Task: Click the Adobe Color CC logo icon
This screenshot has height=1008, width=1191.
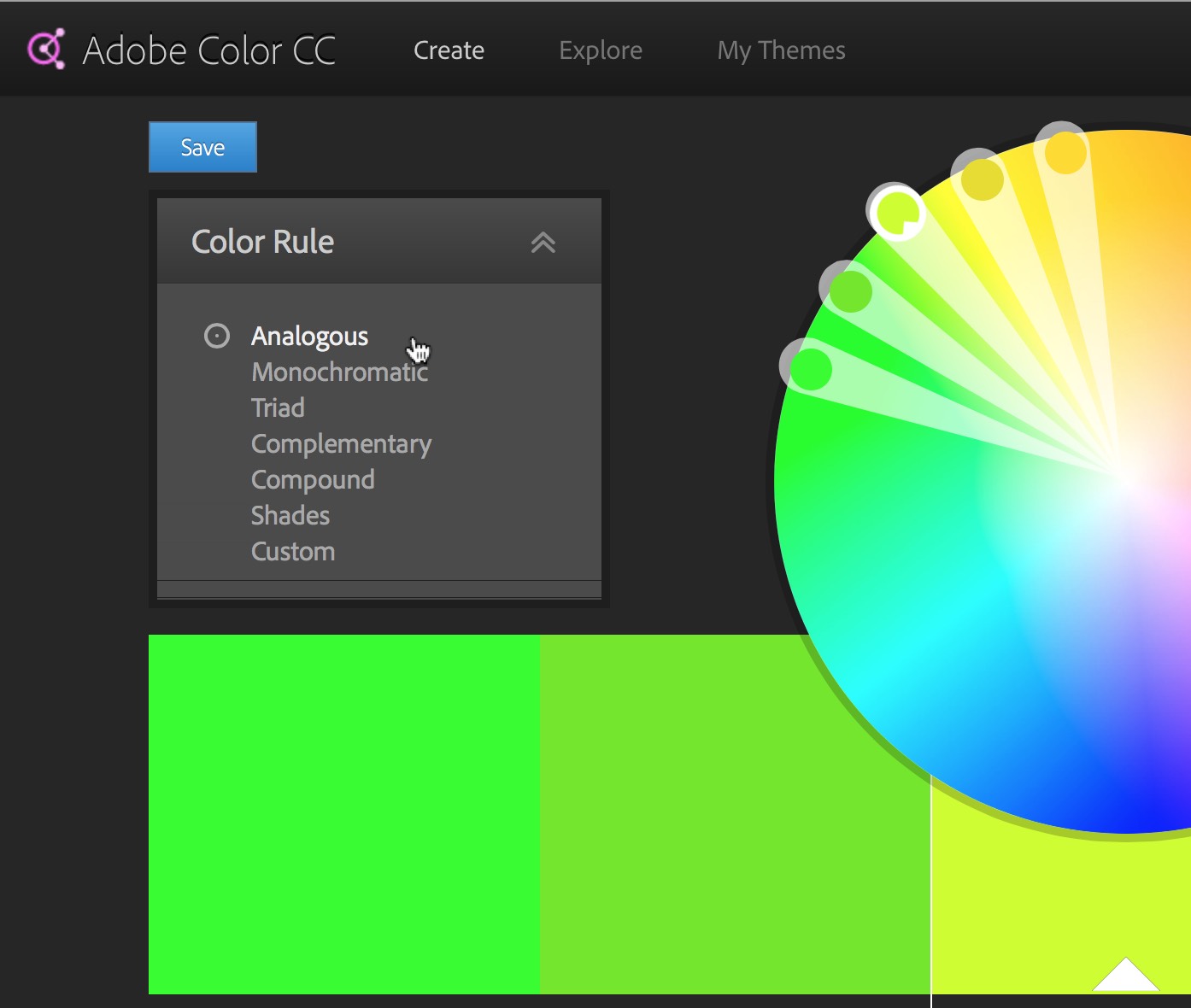Action: (46, 50)
